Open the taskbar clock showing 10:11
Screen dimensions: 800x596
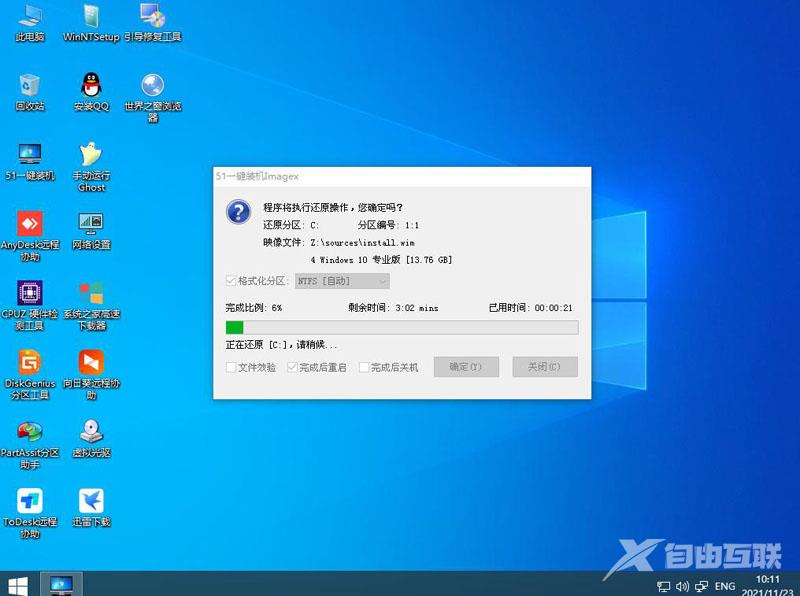767,586
